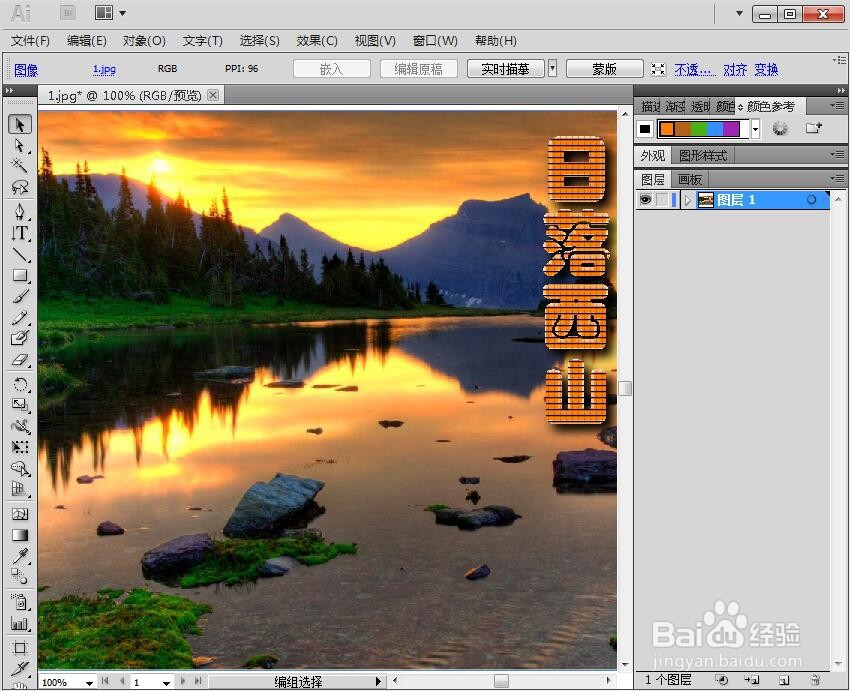Select the Scale tool

20,405
